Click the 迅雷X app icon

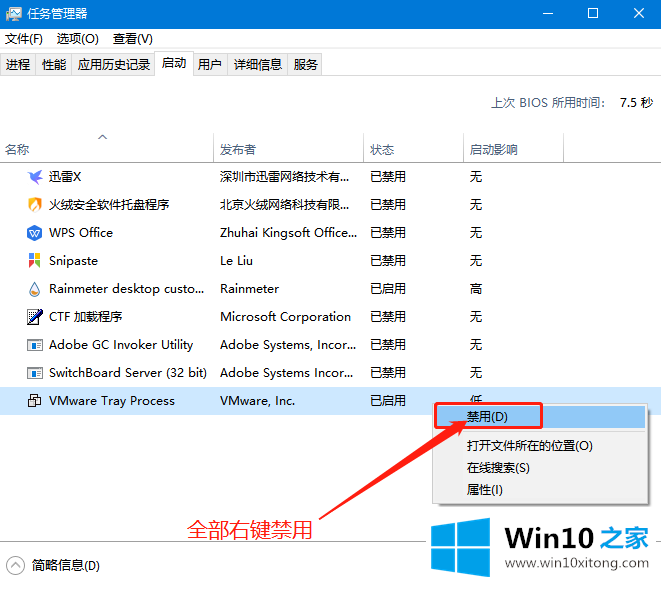pos(35,177)
